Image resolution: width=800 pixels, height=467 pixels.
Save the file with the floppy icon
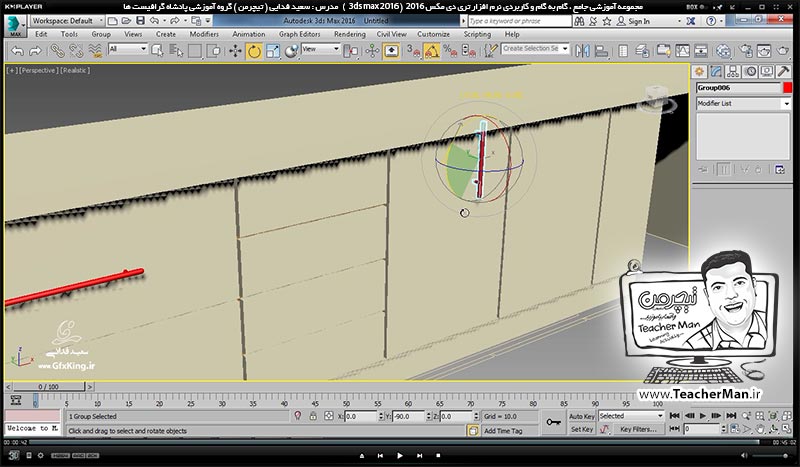coord(140,21)
